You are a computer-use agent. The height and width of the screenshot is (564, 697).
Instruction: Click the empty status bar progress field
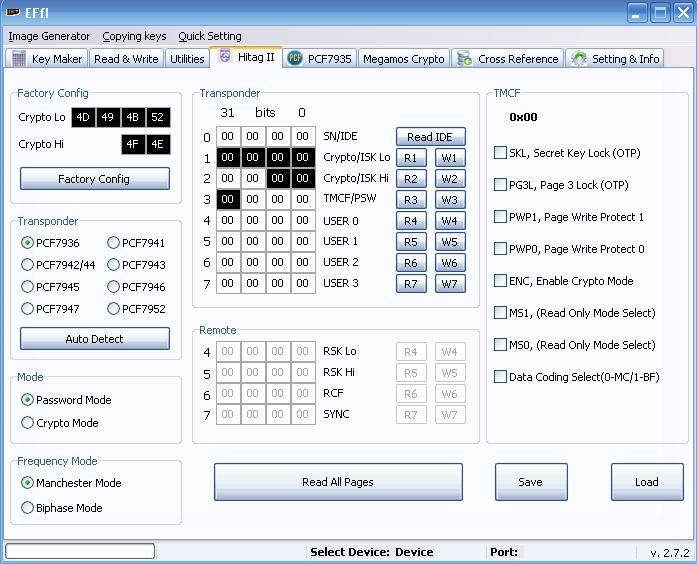coord(80,551)
